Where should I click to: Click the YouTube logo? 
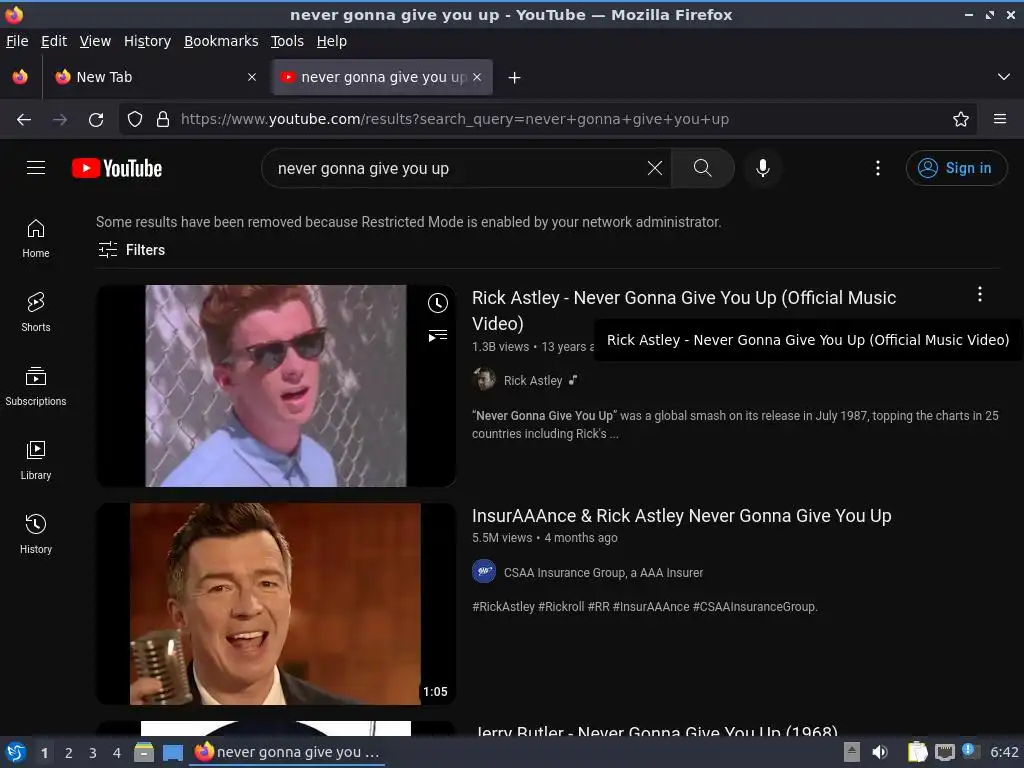pos(117,168)
